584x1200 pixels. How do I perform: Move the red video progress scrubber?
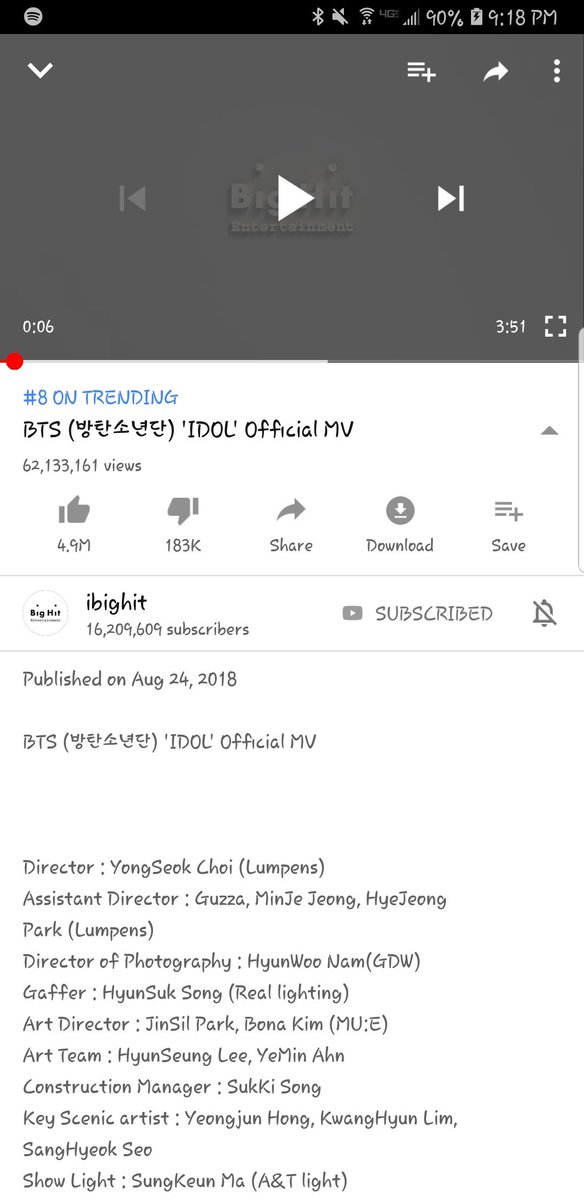(x=14, y=361)
